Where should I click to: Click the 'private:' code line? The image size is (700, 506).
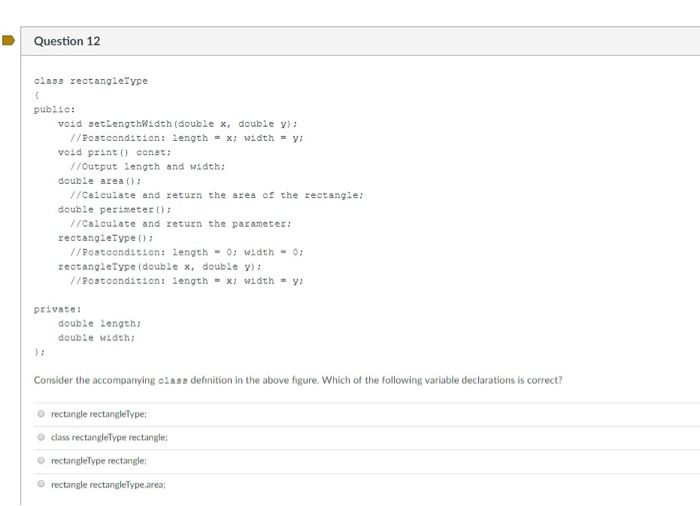coord(58,309)
